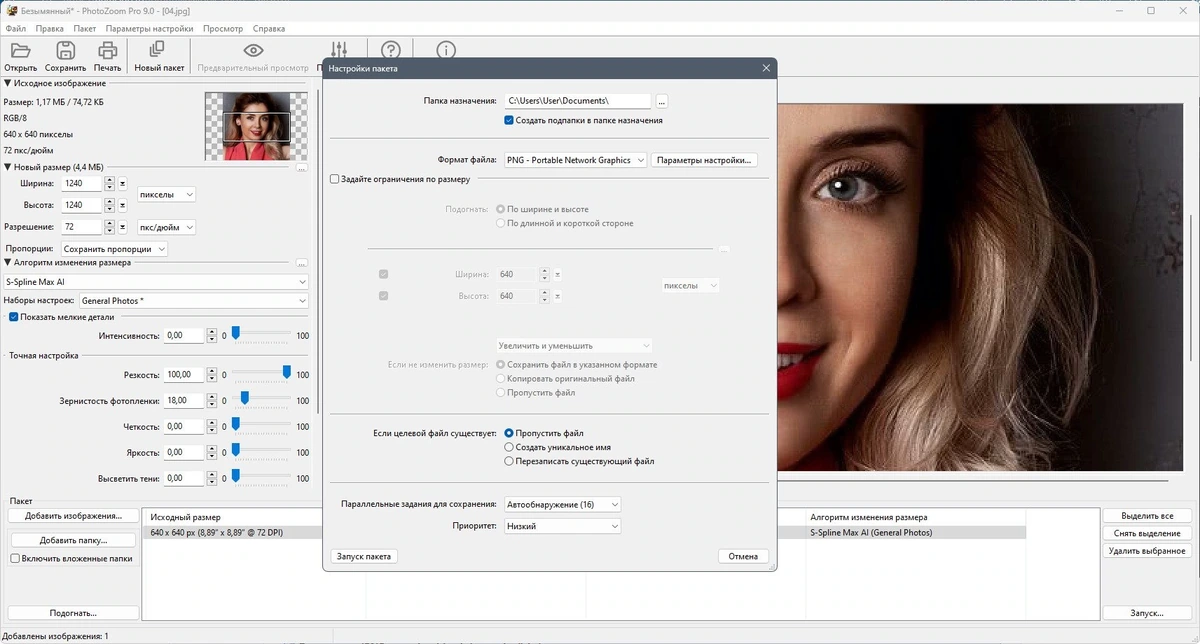The height and width of the screenshot is (644, 1200).
Task: Click the Интенсивность slider handle
Action: [x=236, y=334]
